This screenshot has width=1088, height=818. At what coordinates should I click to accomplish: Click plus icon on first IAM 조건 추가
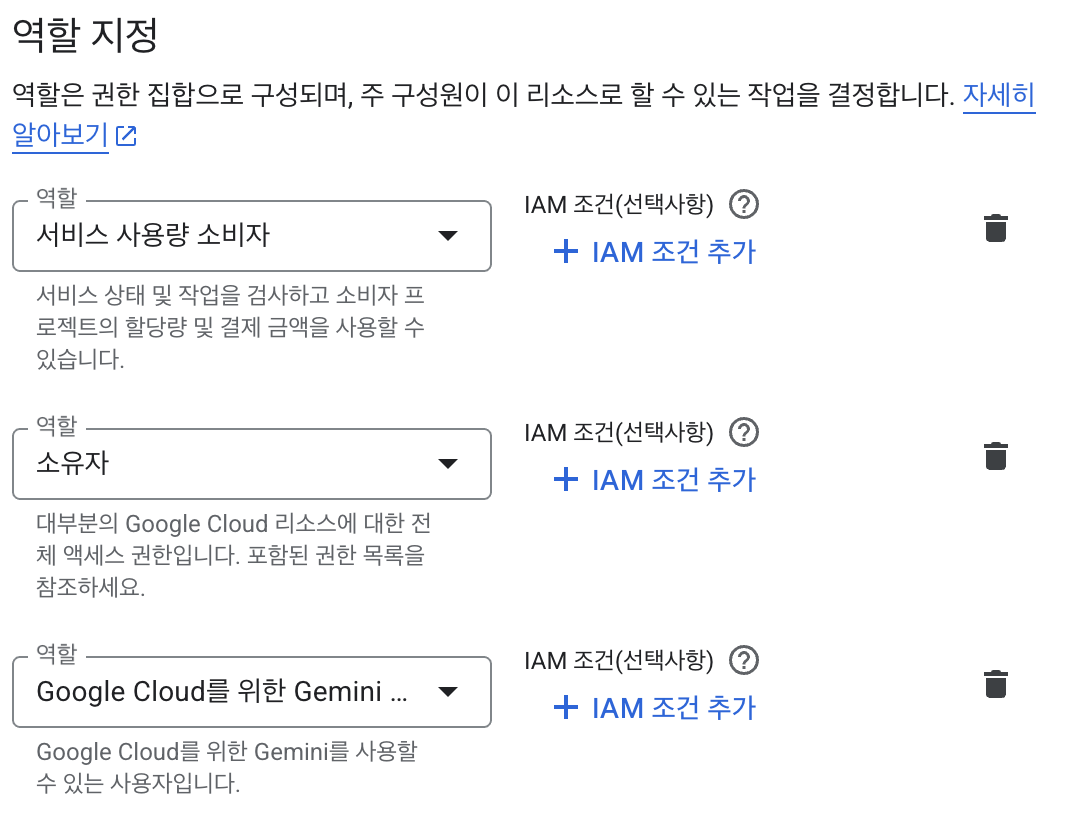point(566,251)
